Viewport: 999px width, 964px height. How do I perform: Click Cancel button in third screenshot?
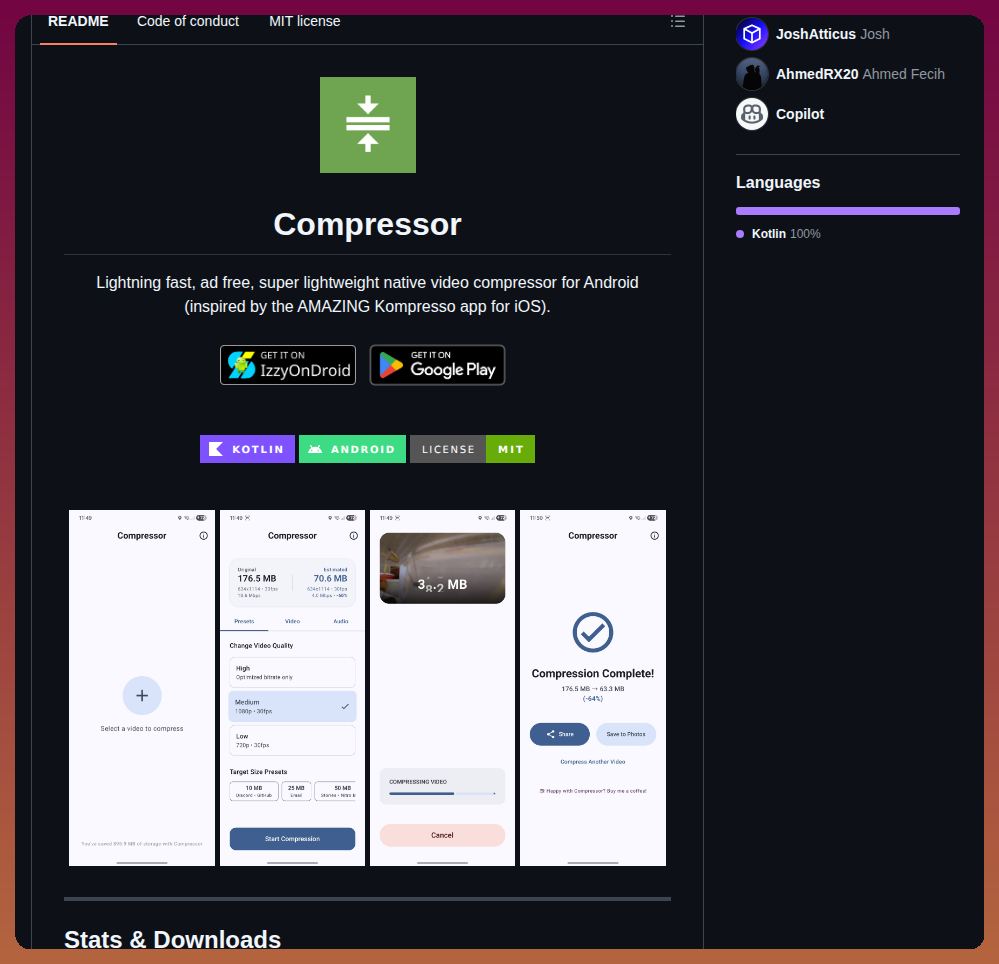[442, 835]
